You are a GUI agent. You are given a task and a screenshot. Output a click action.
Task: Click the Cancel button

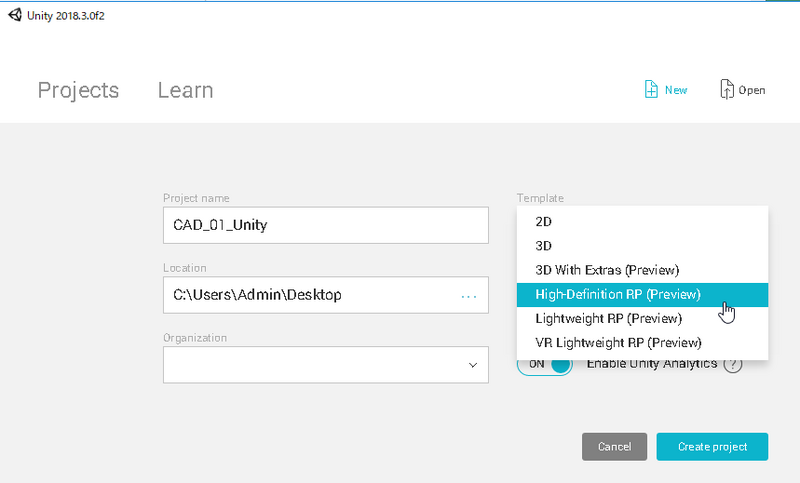click(614, 447)
